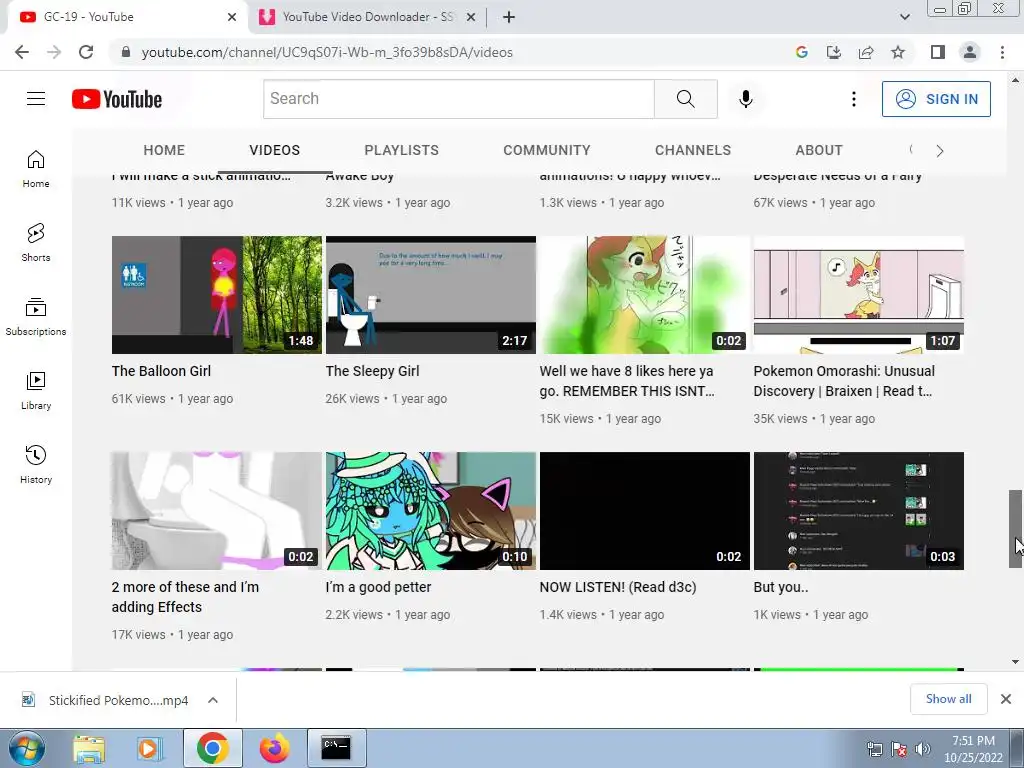The height and width of the screenshot is (768, 1024).
Task: Click the scrollbar down arrow
Action: pyautogui.click(x=1015, y=662)
